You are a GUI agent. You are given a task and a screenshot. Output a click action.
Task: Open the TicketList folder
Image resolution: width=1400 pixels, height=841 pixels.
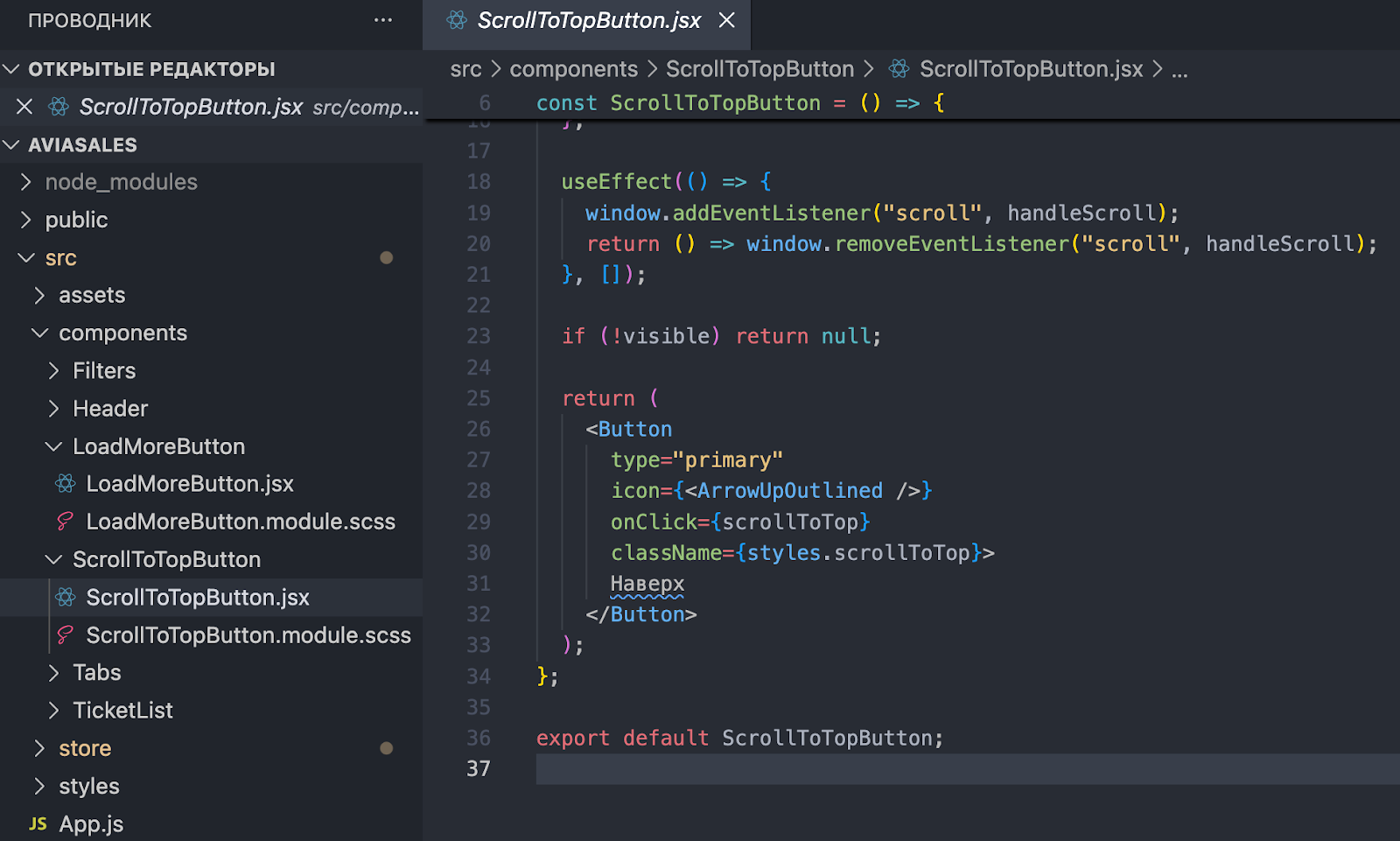point(122,711)
